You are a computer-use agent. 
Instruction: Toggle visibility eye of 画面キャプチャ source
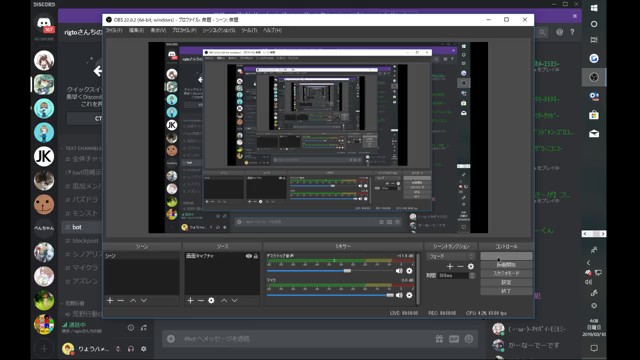249,256
